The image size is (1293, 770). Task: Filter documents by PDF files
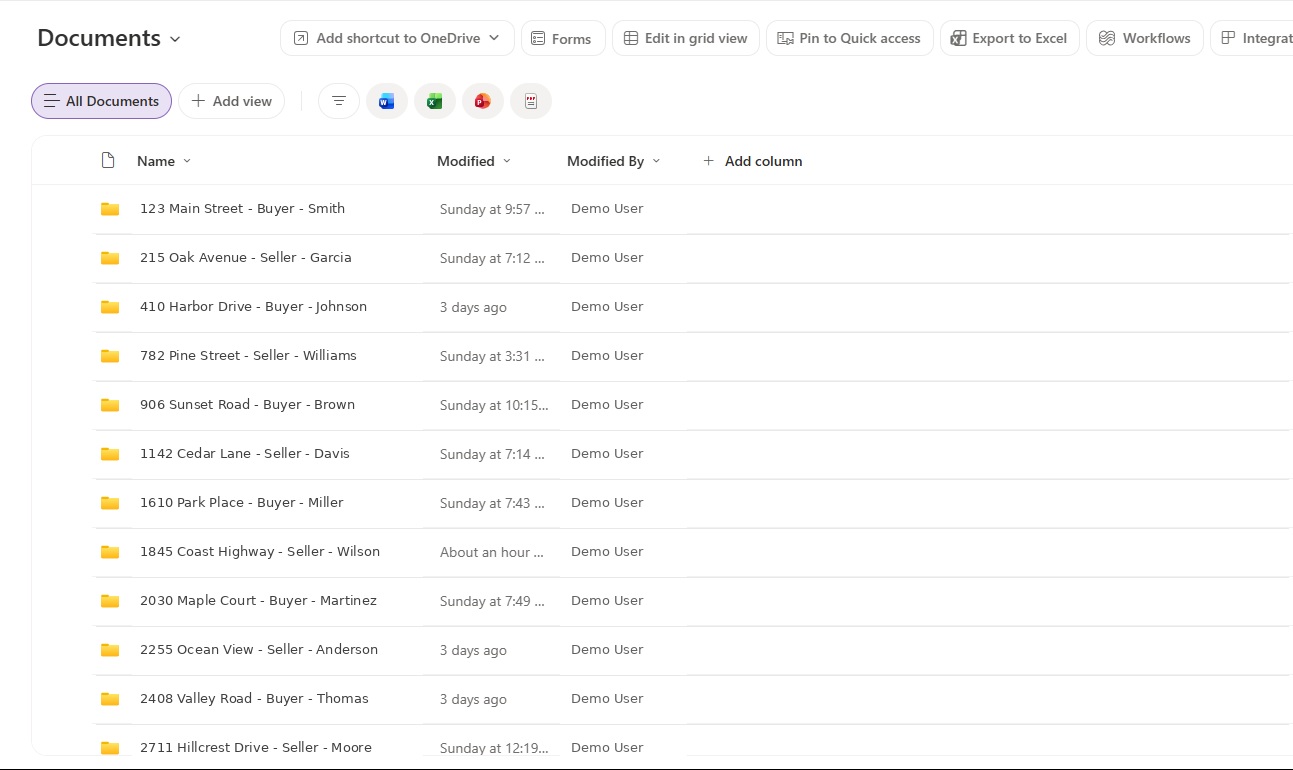click(531, 101)
